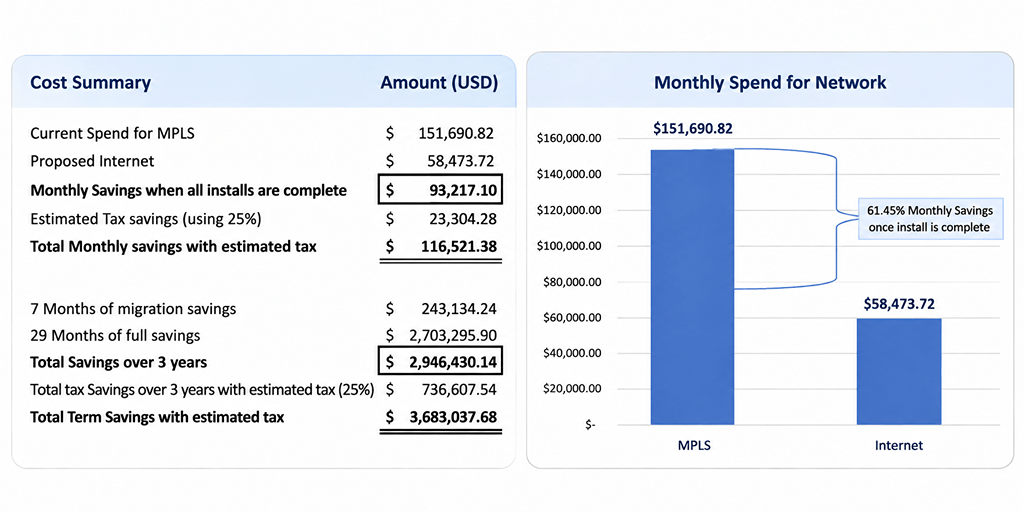The image size is (1024, 512).
Task: Click the $140,000.00 axis label
Action: tap(568, 174)
